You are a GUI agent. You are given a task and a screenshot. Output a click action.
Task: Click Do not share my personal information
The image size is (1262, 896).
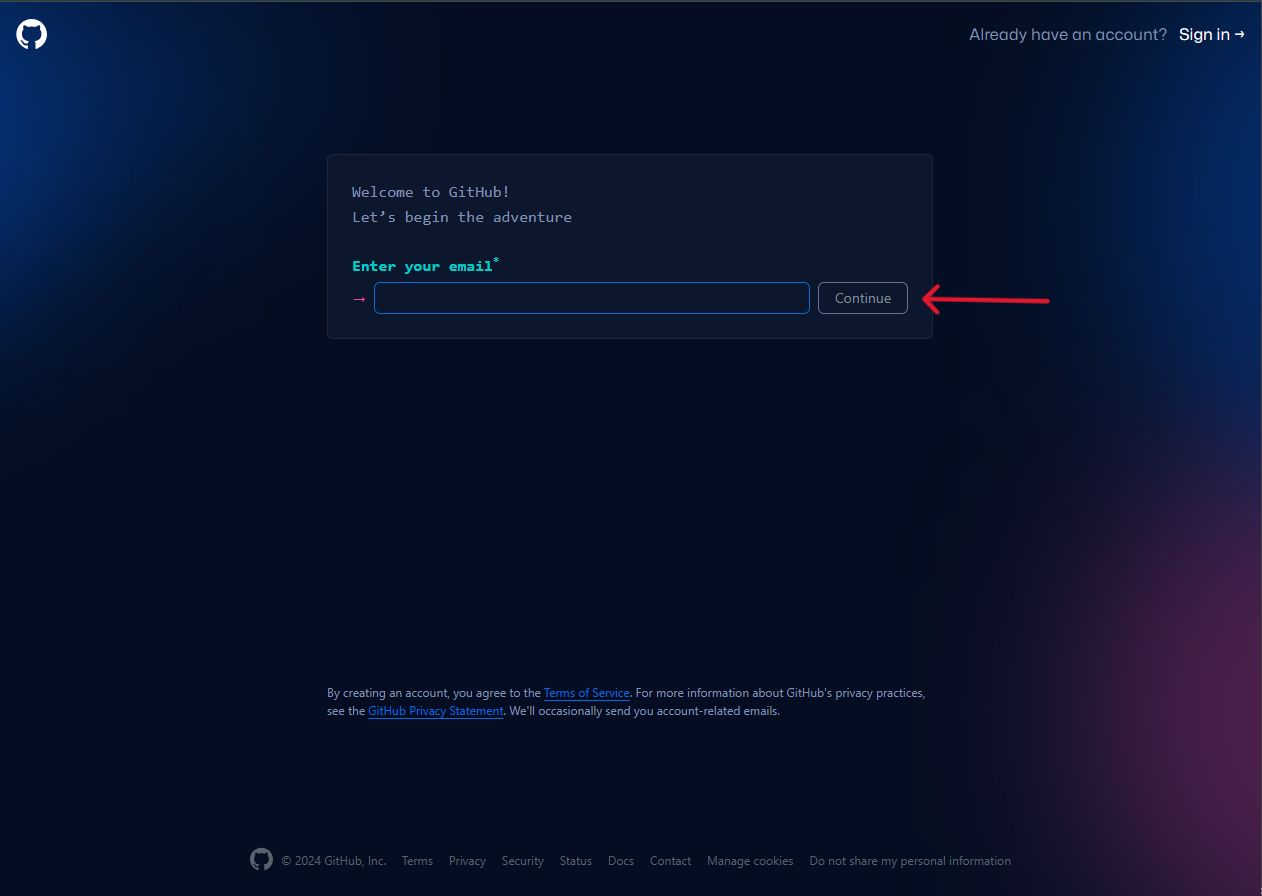coord(910,860)
